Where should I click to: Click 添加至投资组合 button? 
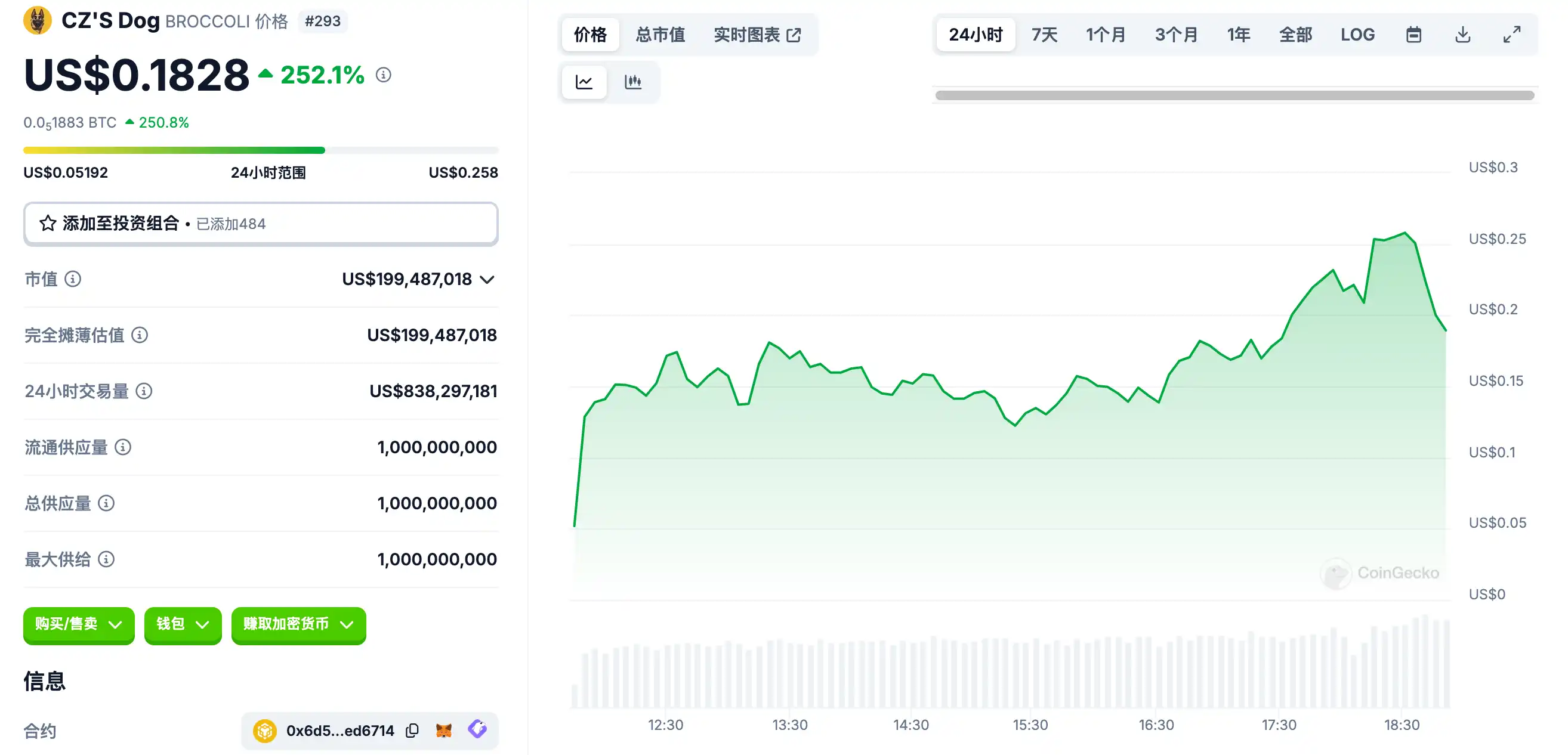pyautogui.click(x=261, y=223)
